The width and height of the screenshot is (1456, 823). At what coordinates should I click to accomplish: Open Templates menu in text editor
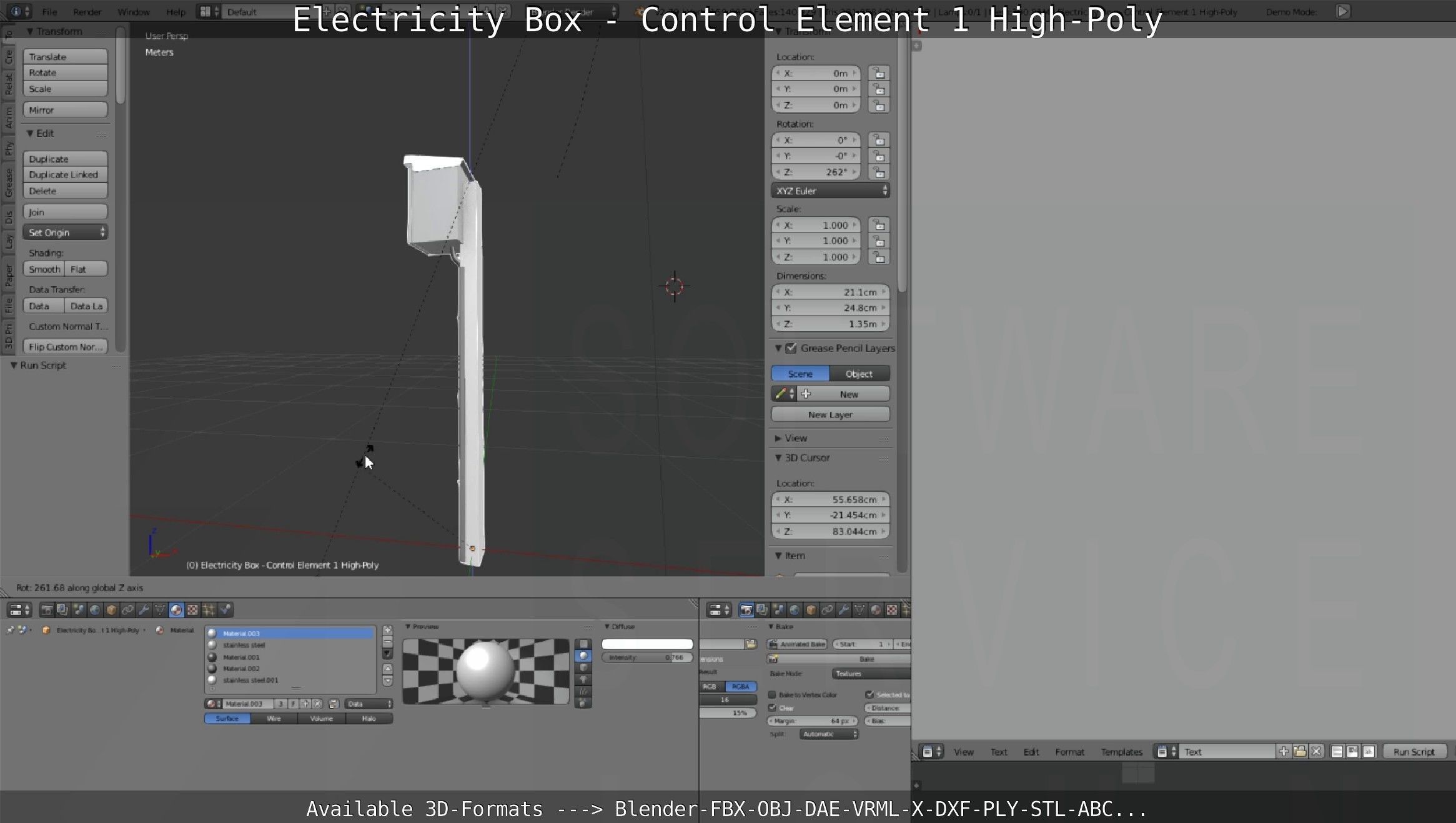[1122, 752]
